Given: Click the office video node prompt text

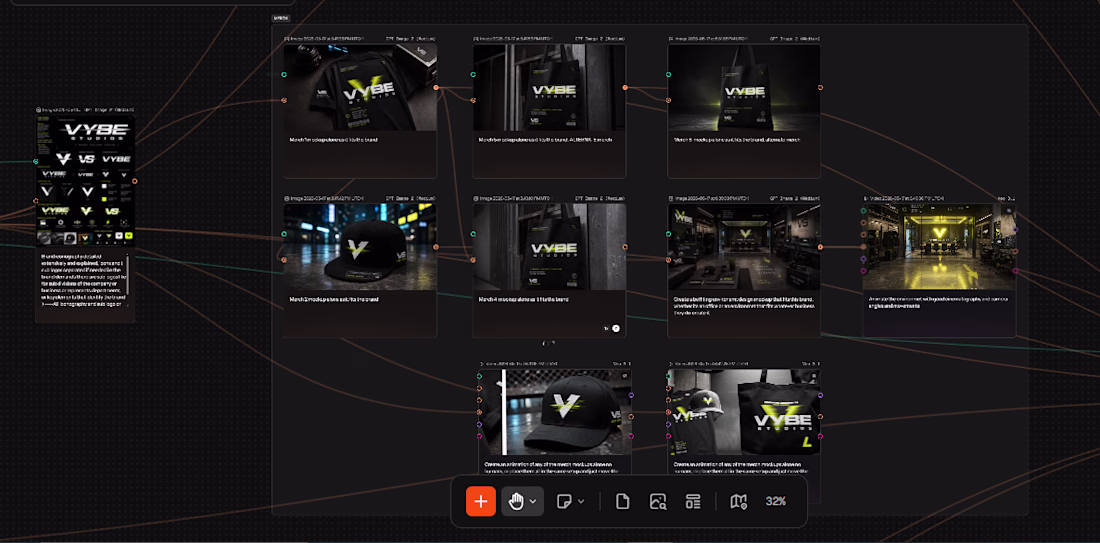Looking at the screenshot, I should coord(937,302).
